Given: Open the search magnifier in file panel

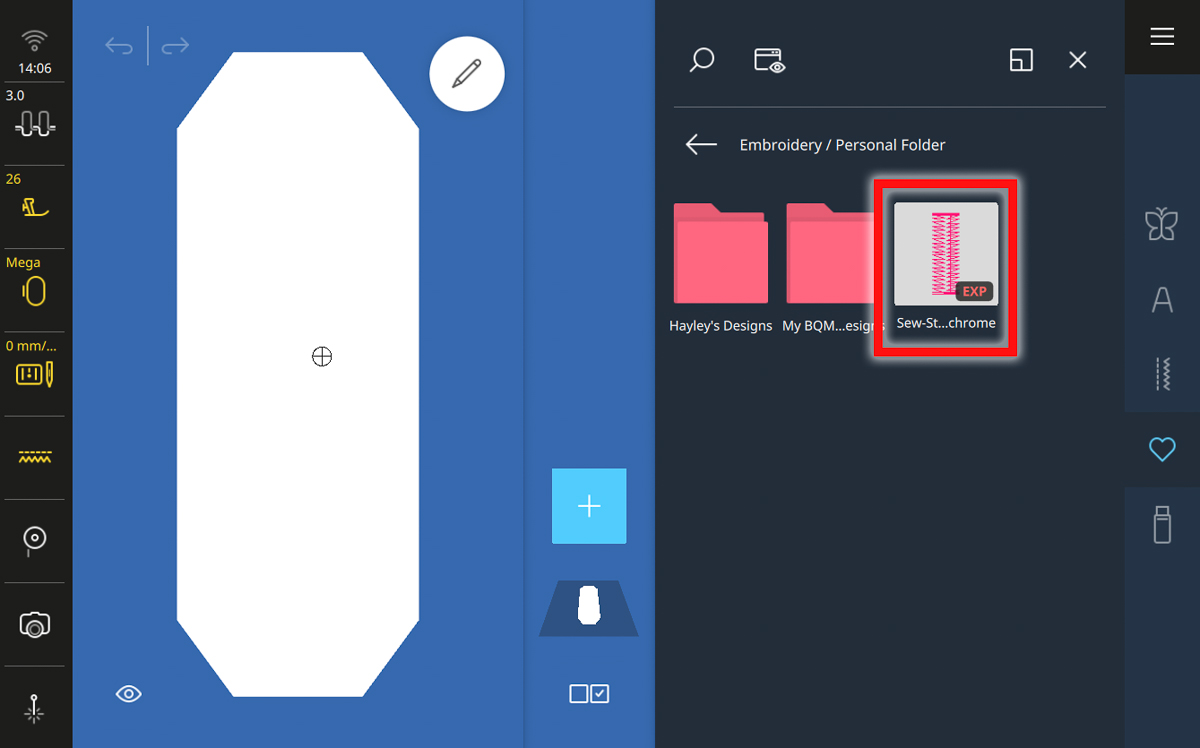Looking at the screenshot, I should pyautogui.click(x=702, y=60).
